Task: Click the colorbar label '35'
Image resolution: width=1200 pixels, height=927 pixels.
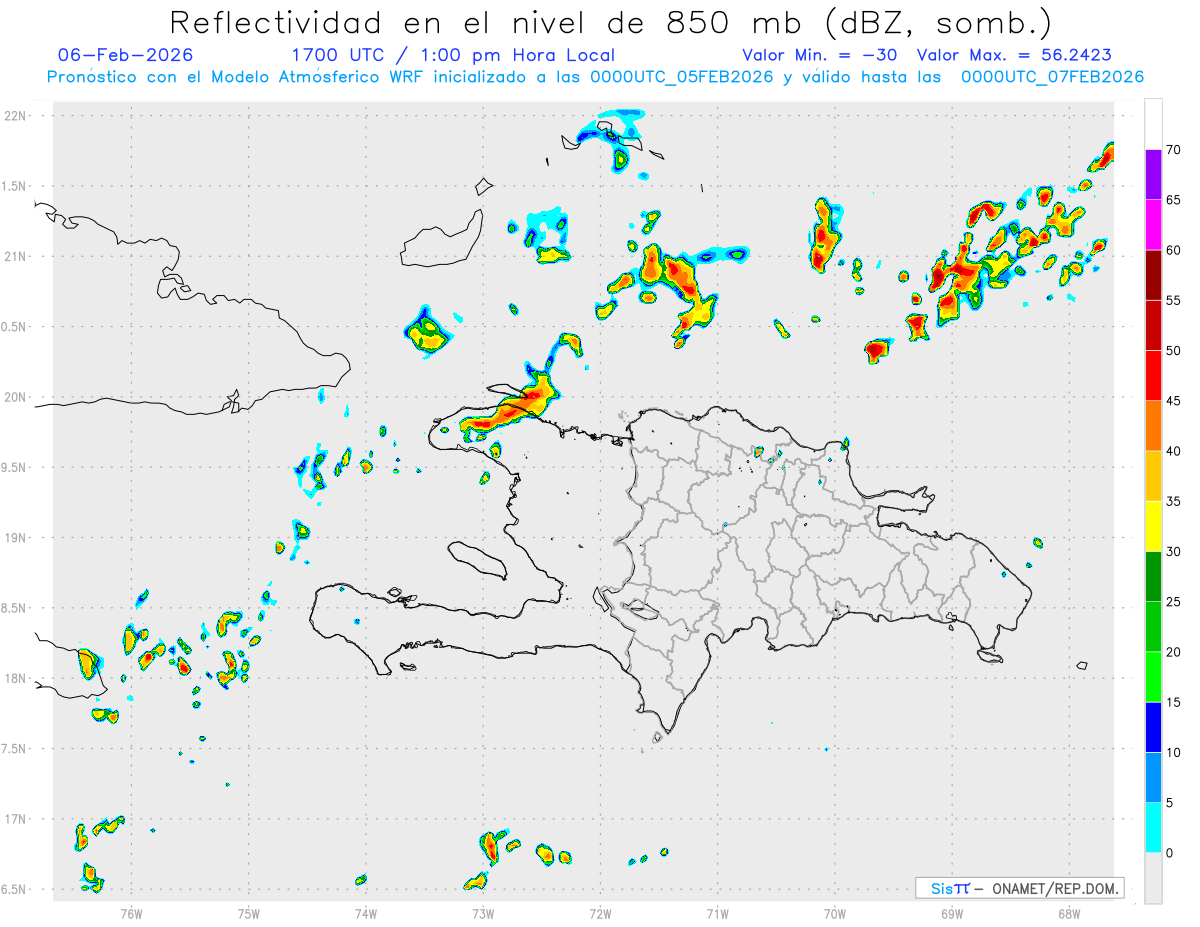Action: pyautogui.click(x=1173, y=501)
